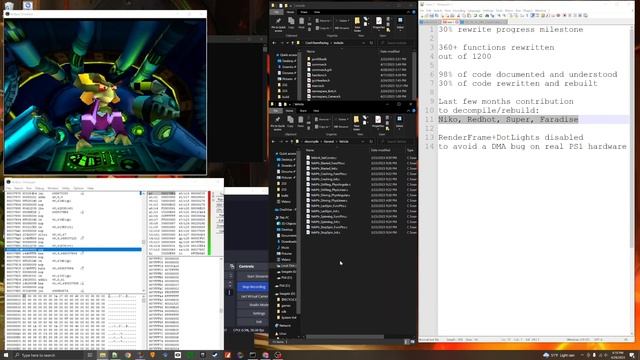Click the refresh icon in upper Explorer address bar
Viewport: 640px width, 360px height.
[371, 43]
